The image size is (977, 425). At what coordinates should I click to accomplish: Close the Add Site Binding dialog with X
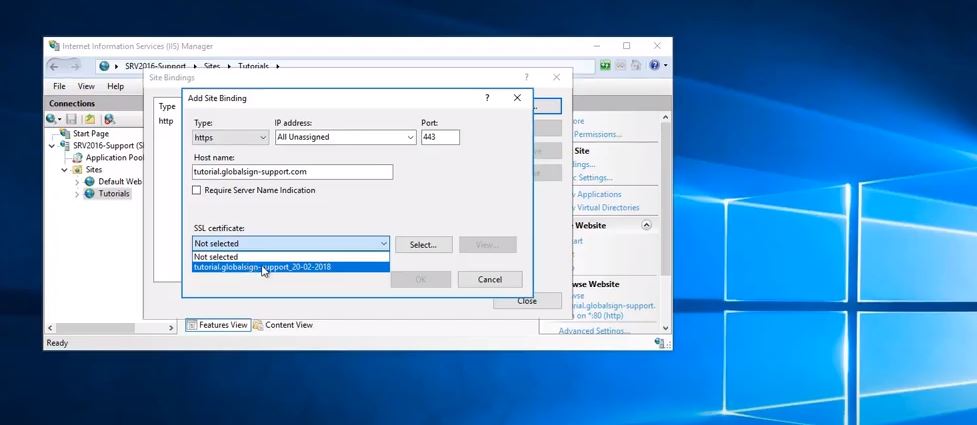tap(517, 98)
